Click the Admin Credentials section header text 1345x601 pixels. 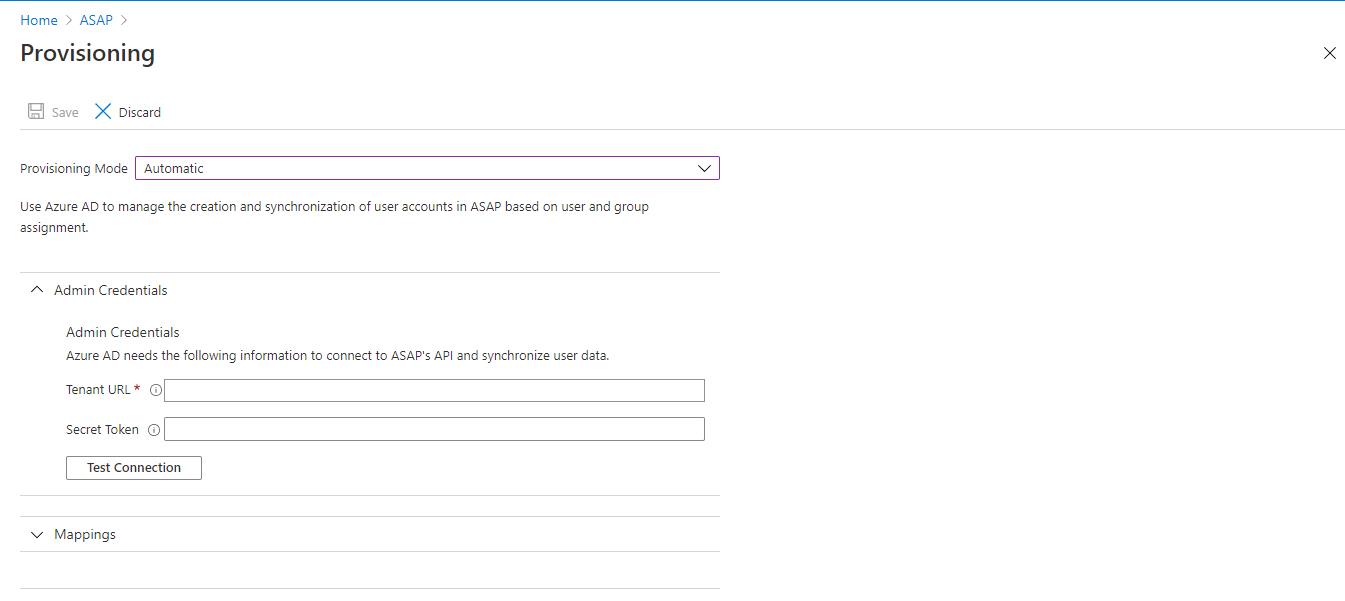click(111, 290)
